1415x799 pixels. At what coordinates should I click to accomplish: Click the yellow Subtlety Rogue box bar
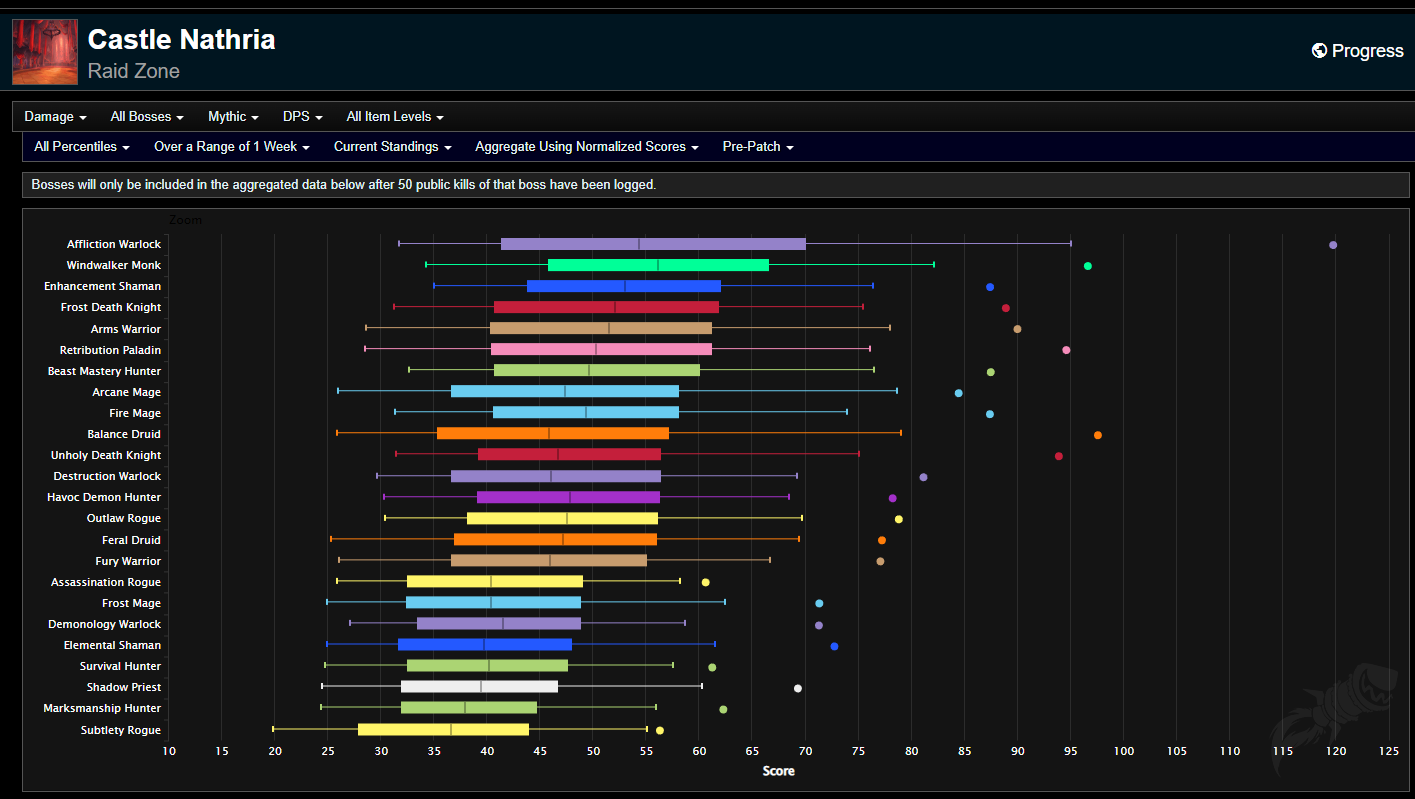pyautogui.click(x=443, y=729)
